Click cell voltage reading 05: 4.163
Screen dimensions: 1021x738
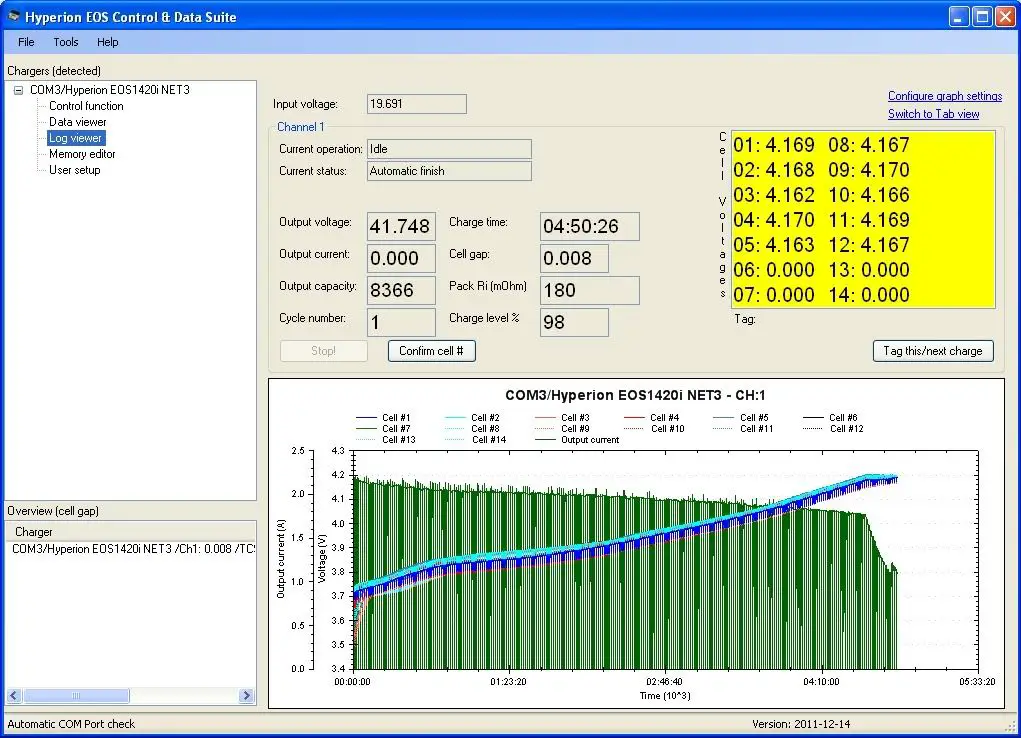(x=774, y=245)
